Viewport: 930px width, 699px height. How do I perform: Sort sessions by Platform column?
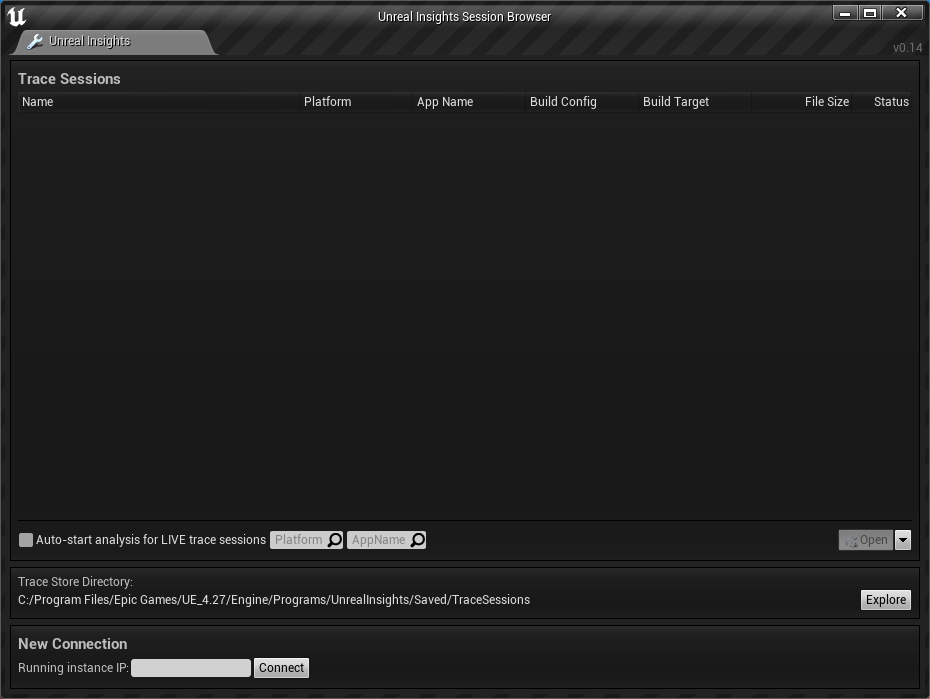(x=356, y=102)
